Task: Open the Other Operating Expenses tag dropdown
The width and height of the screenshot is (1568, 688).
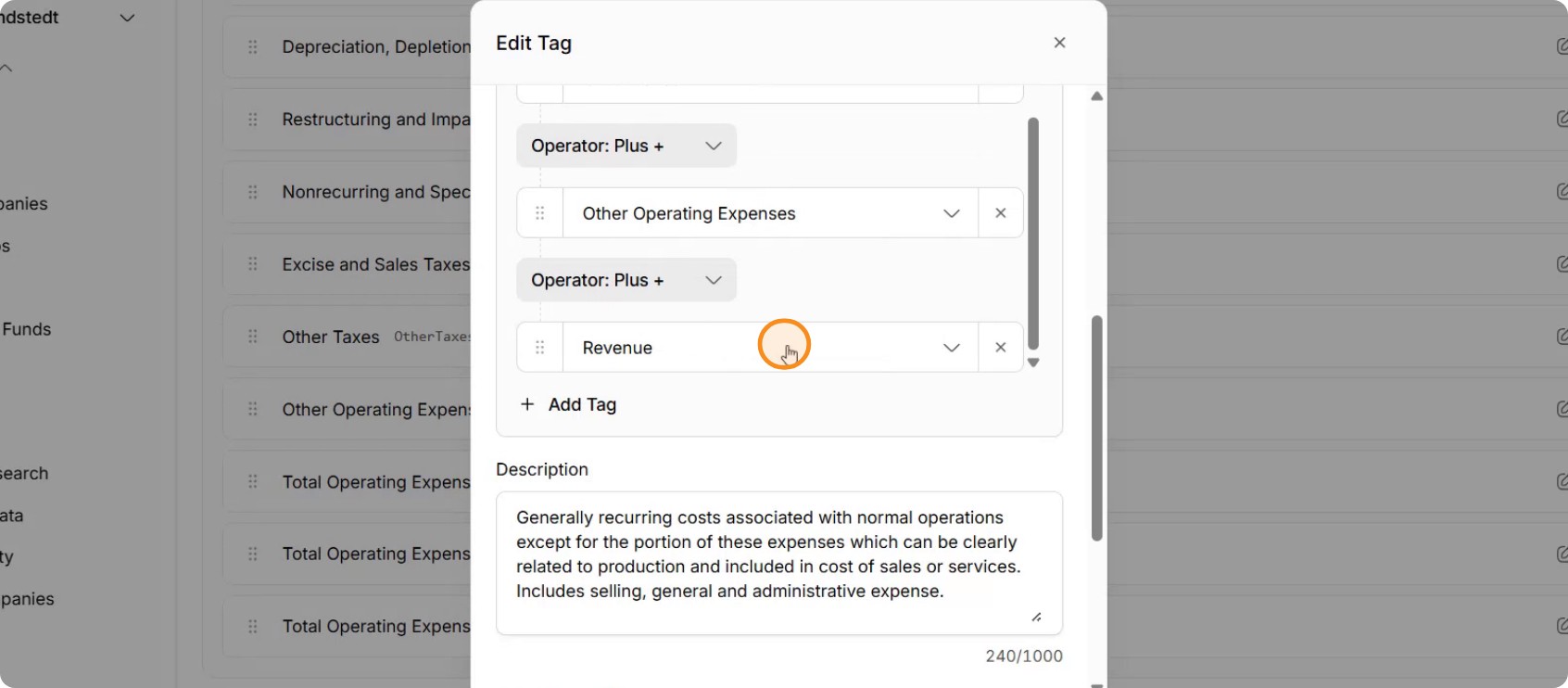Action: click(x=770, y=213)
